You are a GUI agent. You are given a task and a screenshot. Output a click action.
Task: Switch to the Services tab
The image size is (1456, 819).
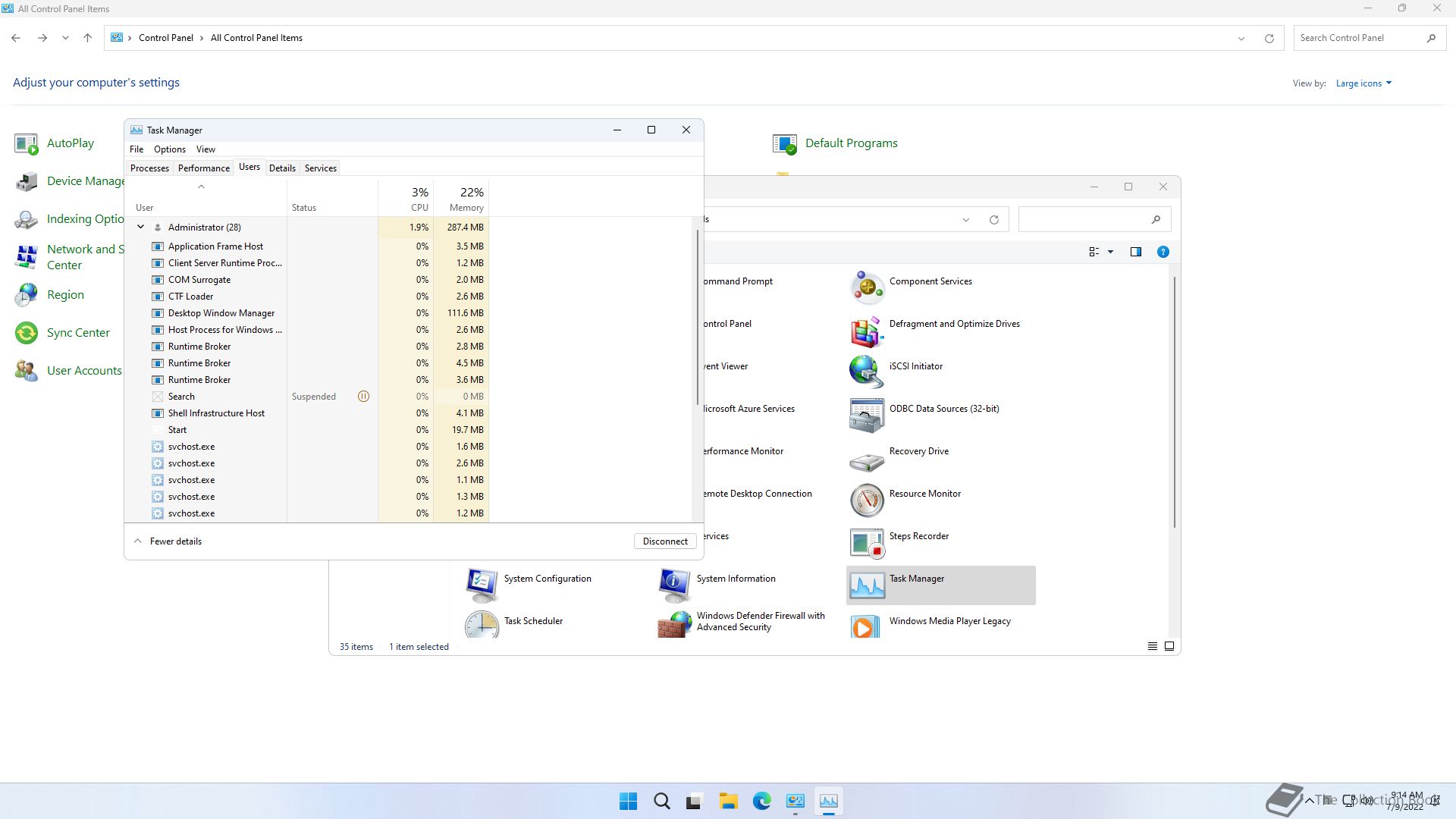pyautogui.click(x=321, y=168)
